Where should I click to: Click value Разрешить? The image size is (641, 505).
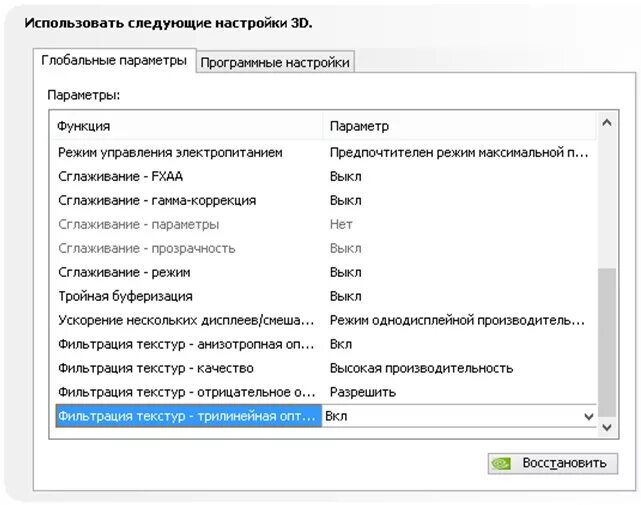coord(363,392)
